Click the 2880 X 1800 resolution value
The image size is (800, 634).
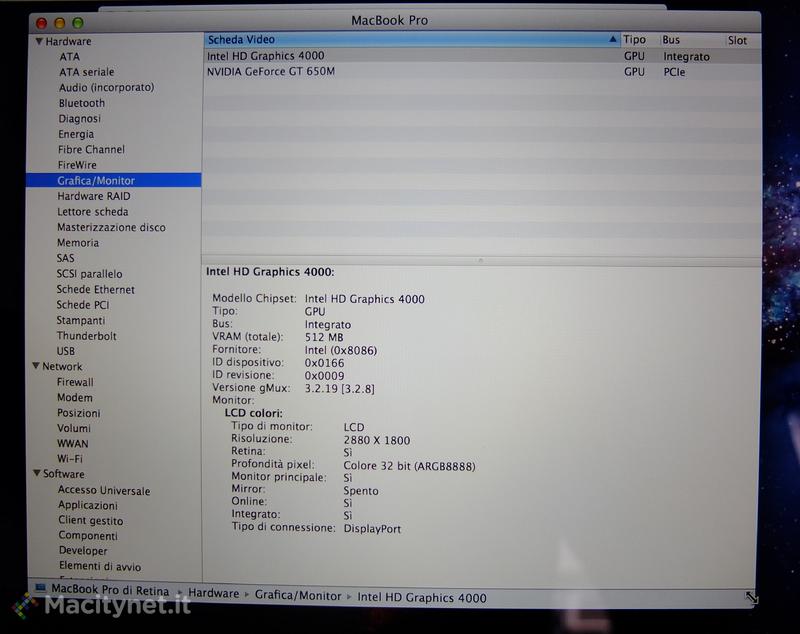coord(377,440)
